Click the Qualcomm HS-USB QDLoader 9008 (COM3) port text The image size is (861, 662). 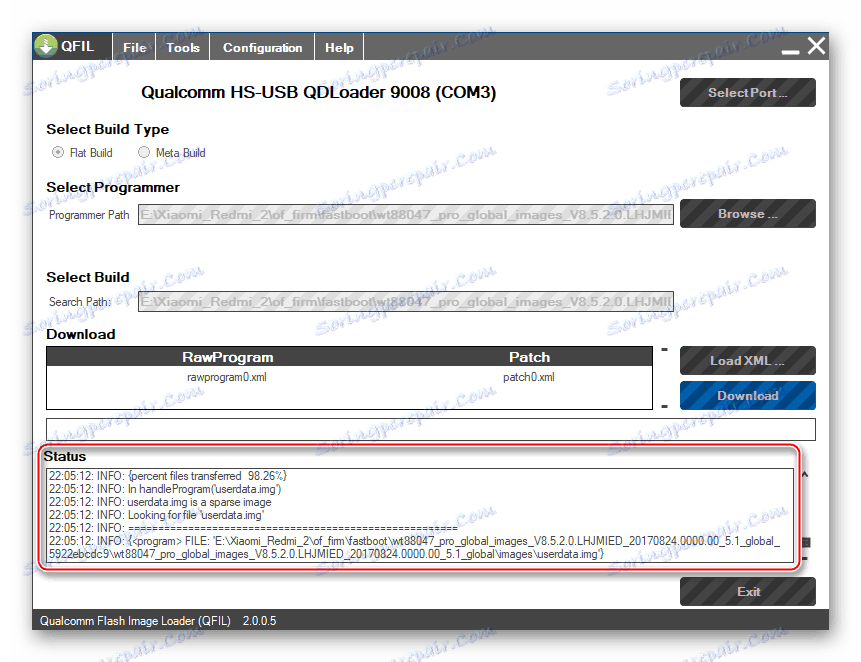[x=318, y=92]
